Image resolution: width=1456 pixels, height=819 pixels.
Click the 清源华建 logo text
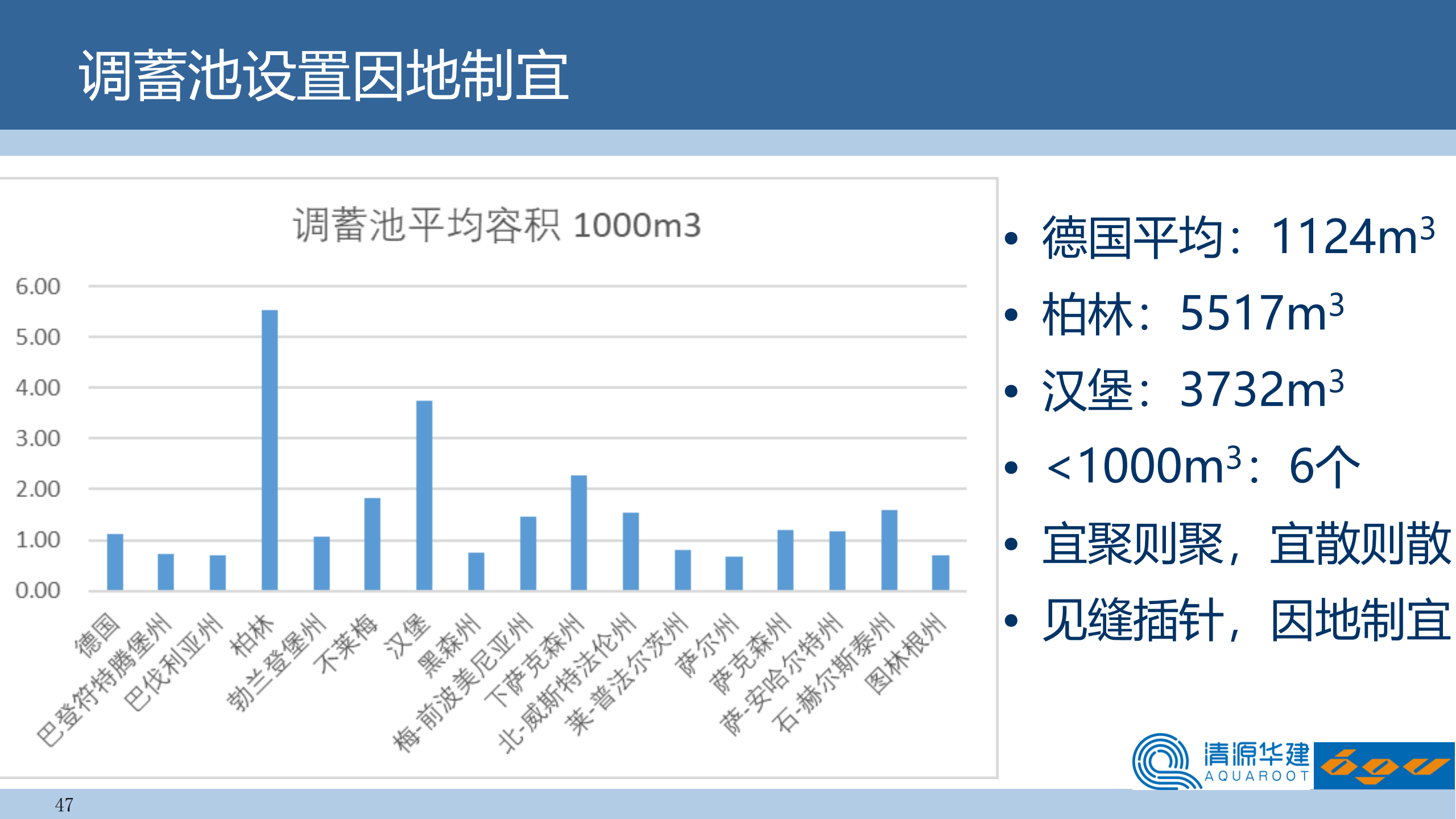click(1256, 754)
